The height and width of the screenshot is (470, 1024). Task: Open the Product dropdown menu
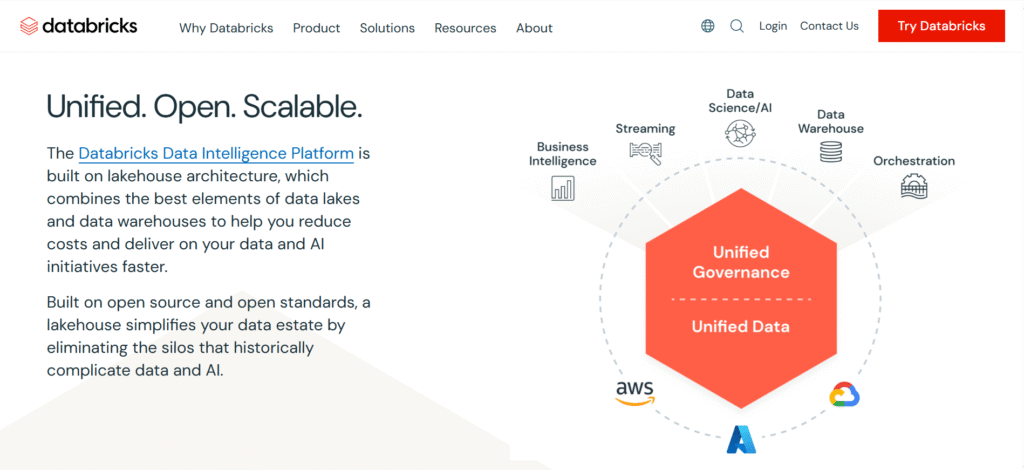pyautogui.click(x=316, y=28)
